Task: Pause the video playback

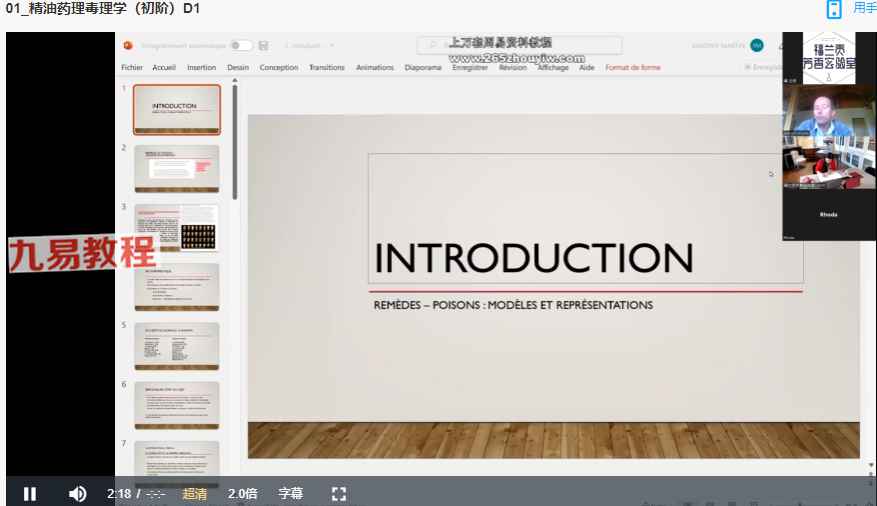Action: point(30,493)
